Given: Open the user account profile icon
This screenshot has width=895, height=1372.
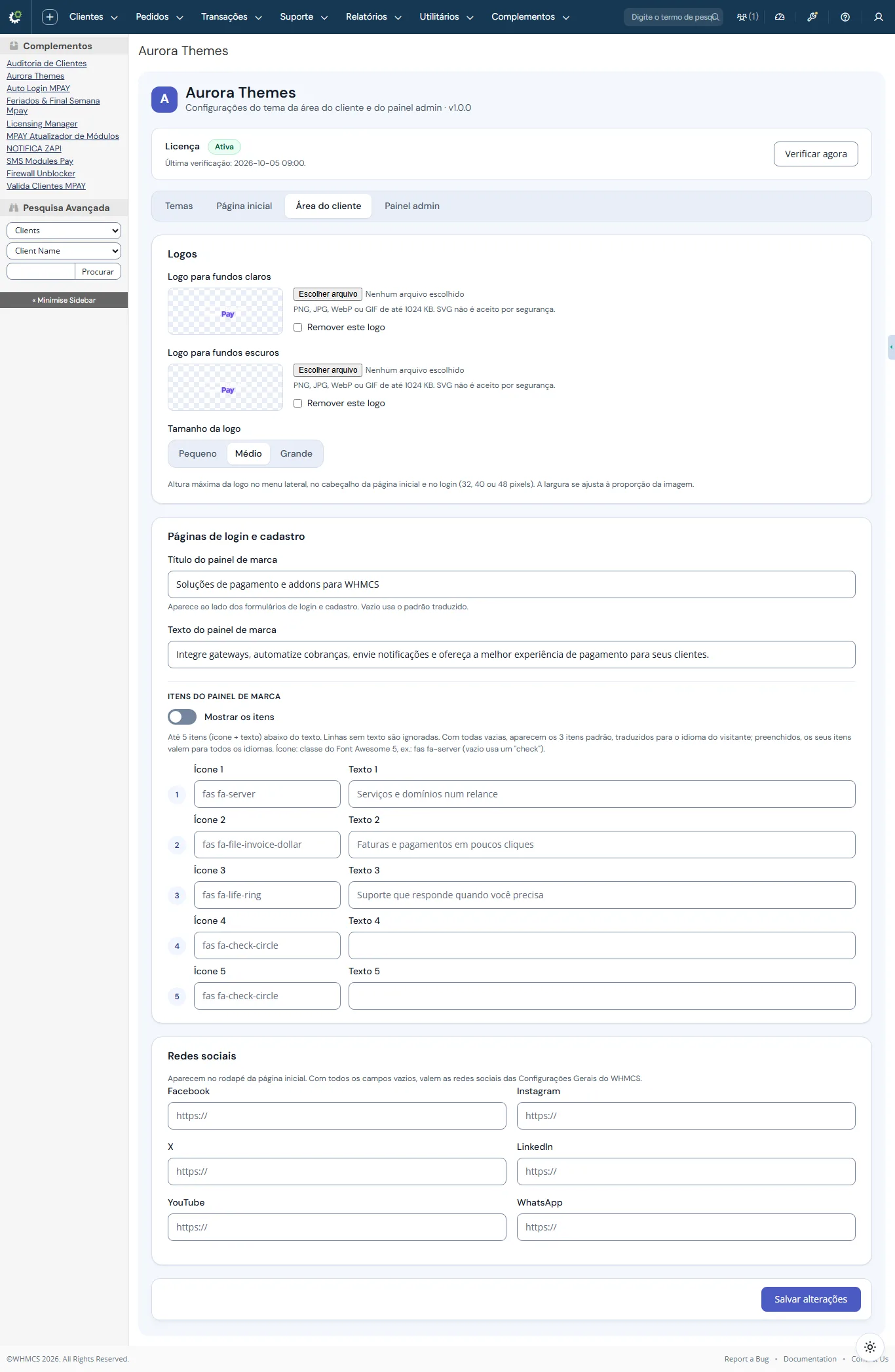Looking at the screenshot, I should [x=879, y=17].
